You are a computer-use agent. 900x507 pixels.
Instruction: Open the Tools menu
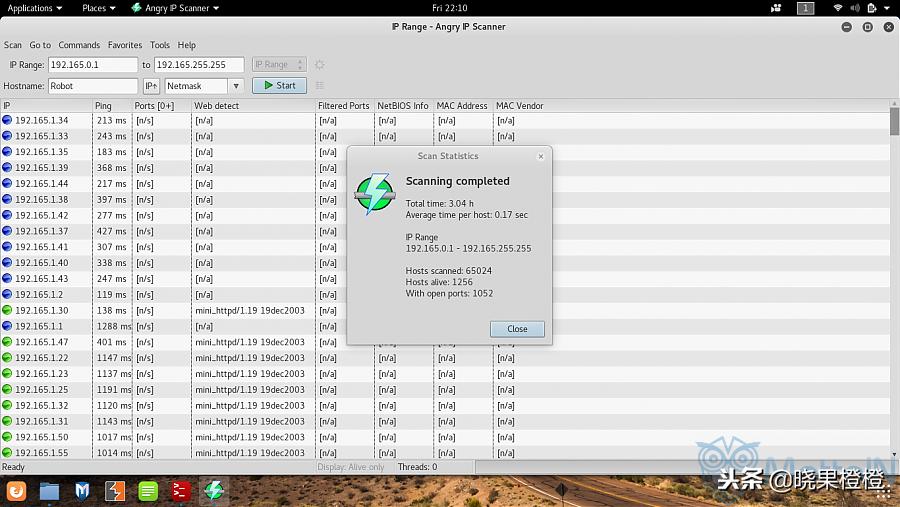coord(160,45)
